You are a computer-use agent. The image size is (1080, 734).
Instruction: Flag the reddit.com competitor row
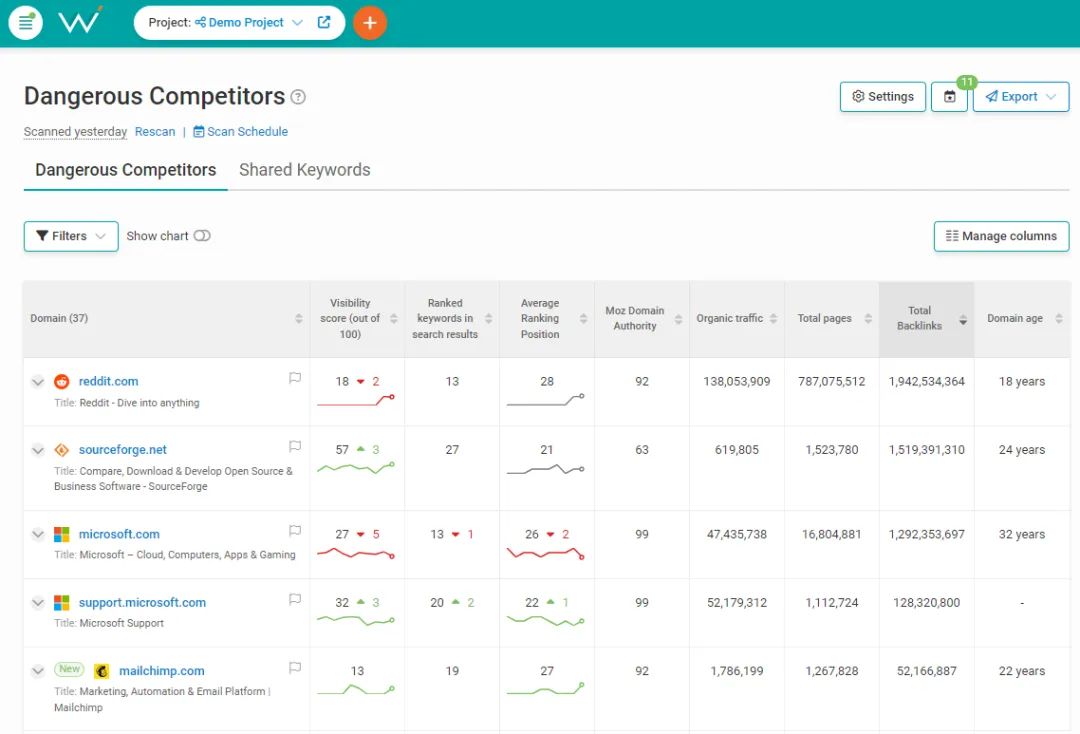pyautogui.click(x=295, y=379)
